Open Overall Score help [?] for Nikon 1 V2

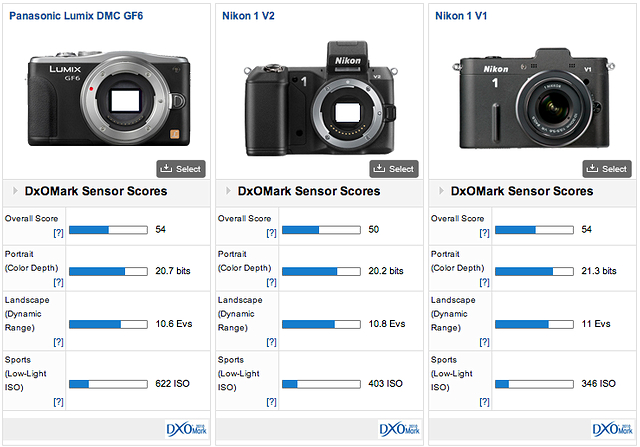(271, 233)
